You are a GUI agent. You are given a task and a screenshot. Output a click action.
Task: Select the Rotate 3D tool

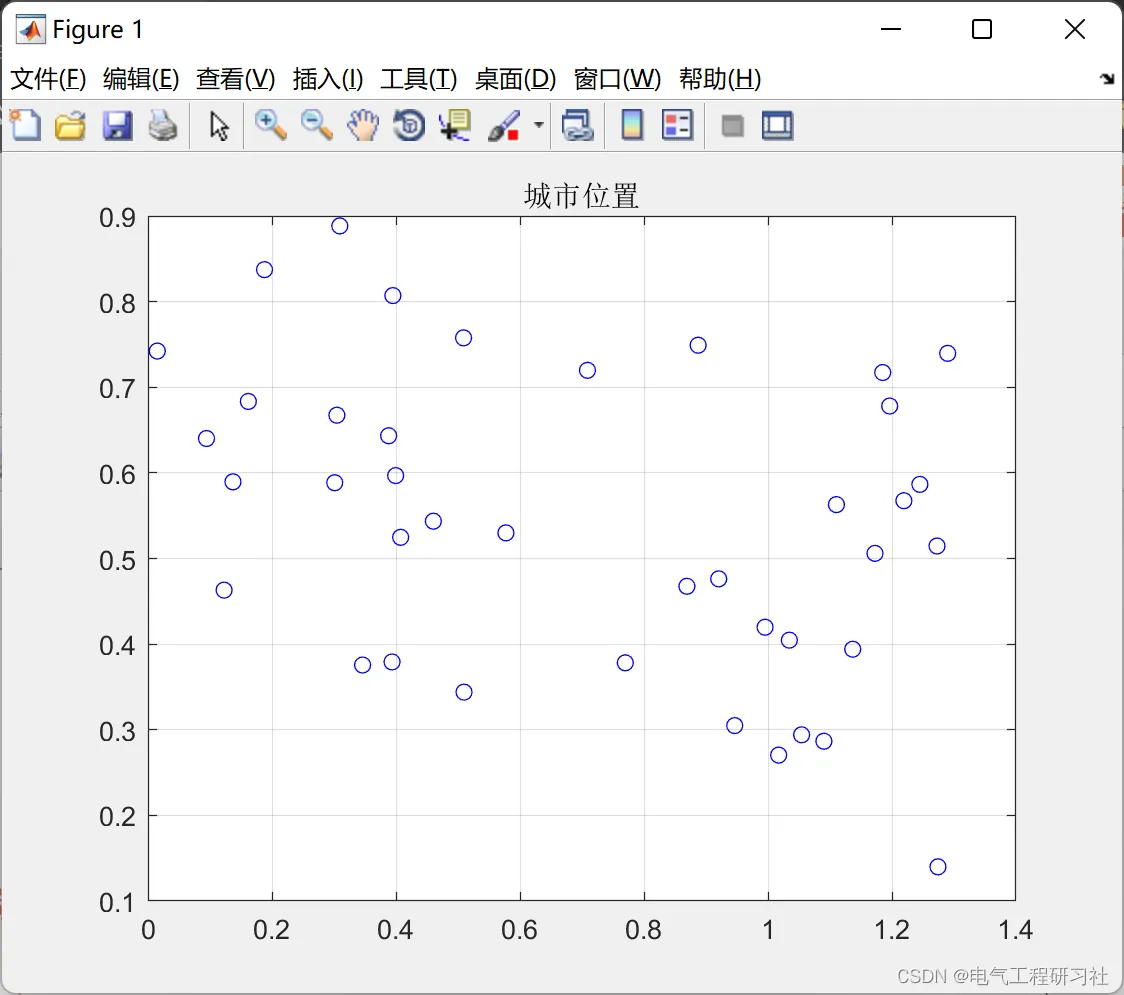(409, 125)
